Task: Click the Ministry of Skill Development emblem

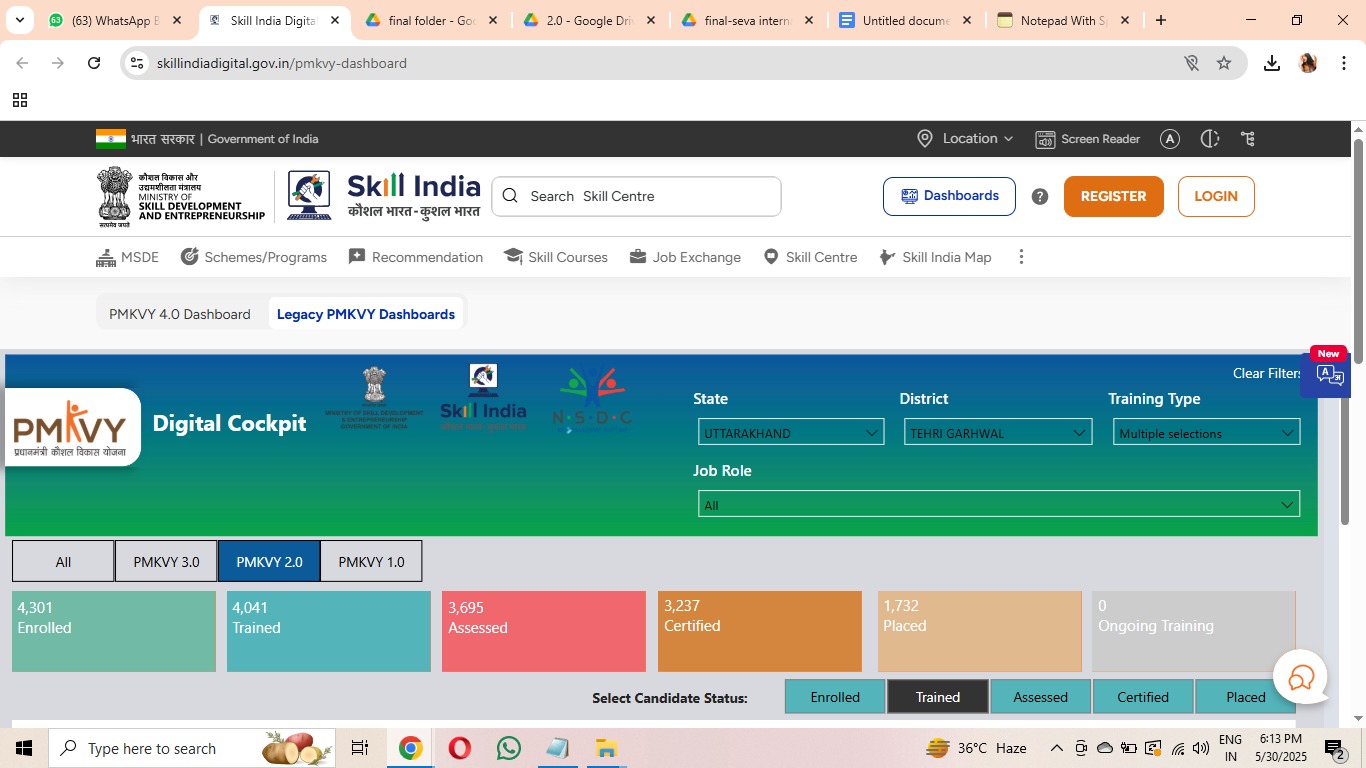Action: pyautogui.click(x=182, y=196)
